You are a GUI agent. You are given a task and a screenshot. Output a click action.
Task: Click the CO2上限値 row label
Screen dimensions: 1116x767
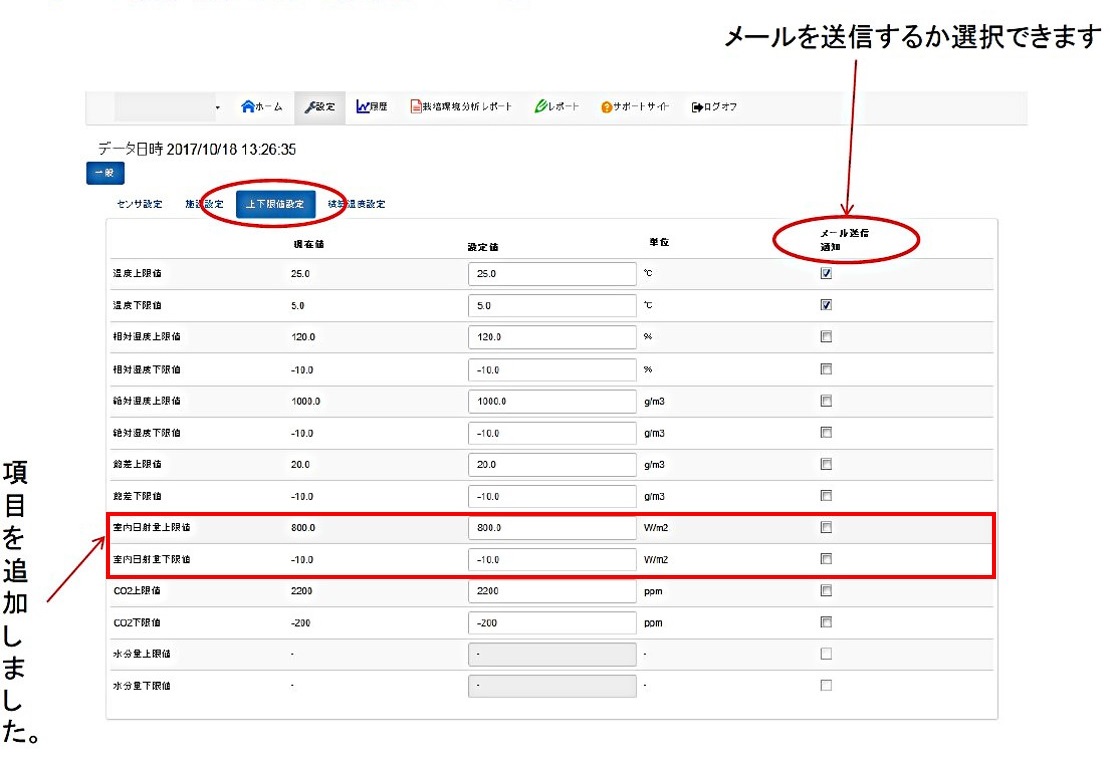[x=137, y=591]
